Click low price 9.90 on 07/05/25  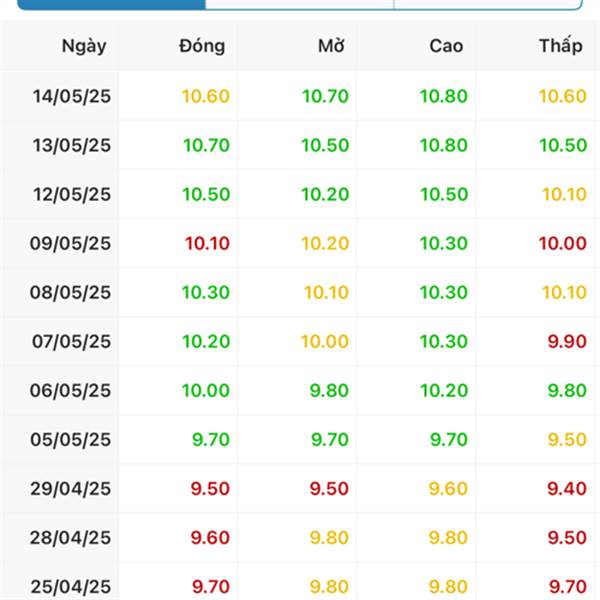[x=567, y=341]
